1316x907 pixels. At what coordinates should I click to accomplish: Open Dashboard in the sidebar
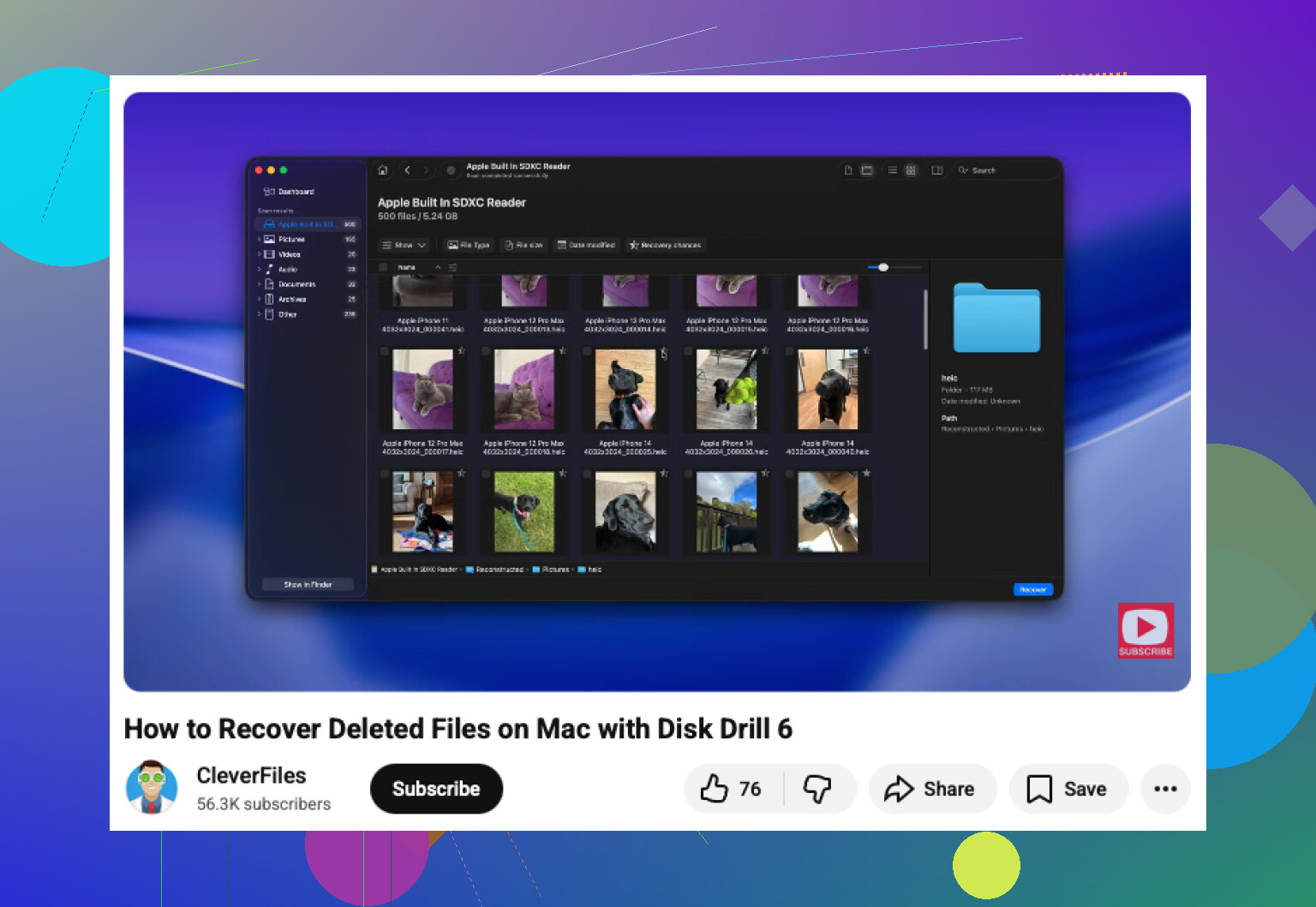(x=289, y=192)
